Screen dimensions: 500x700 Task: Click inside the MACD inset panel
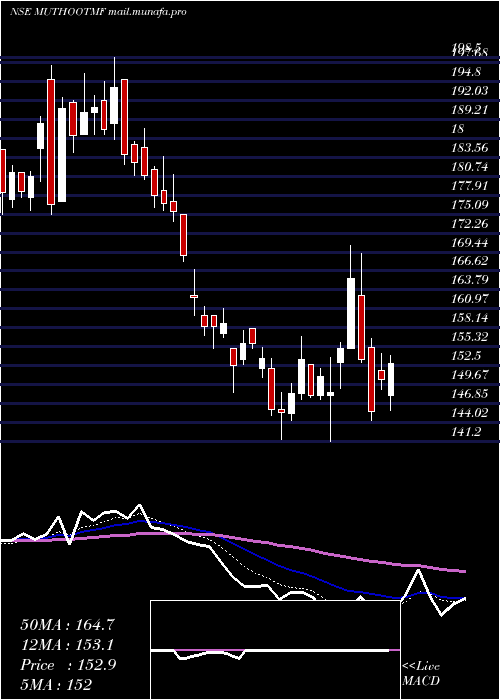[x=275, y=650]
